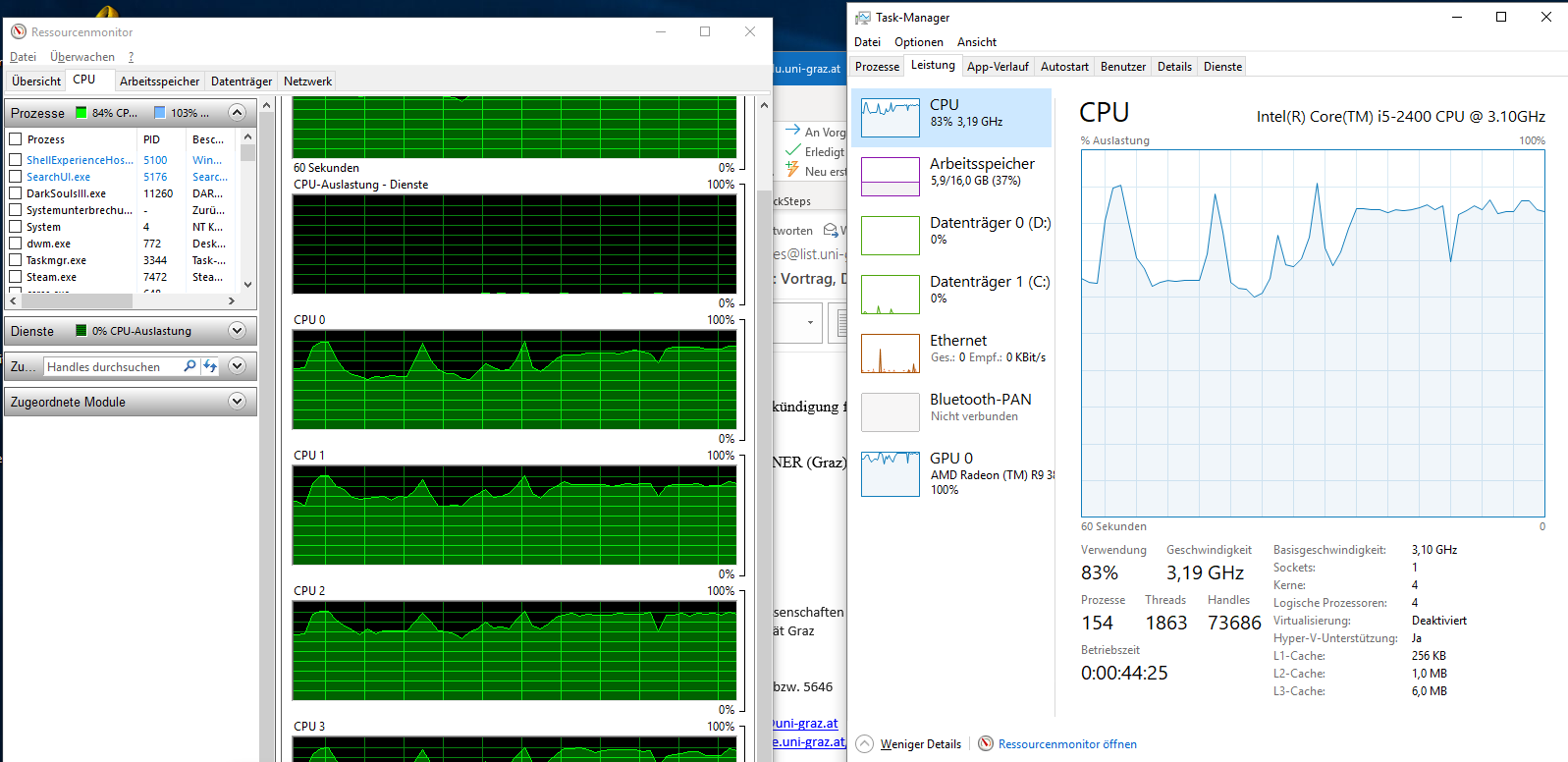Switch to Übersicht tab in Ressourcenmonitor
This screenshot has height=762, width=1568.
(36, 82)
